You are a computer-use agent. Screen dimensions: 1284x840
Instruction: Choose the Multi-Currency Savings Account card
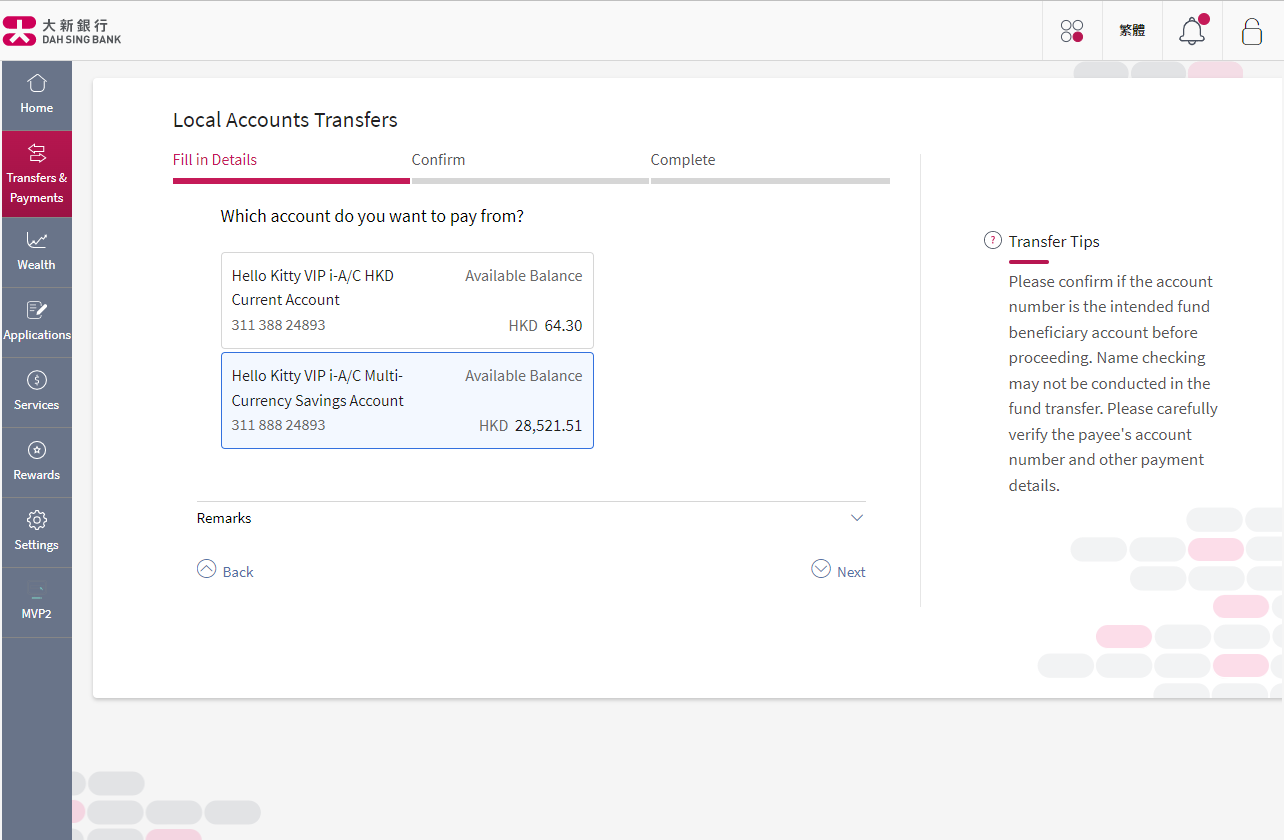407,400
